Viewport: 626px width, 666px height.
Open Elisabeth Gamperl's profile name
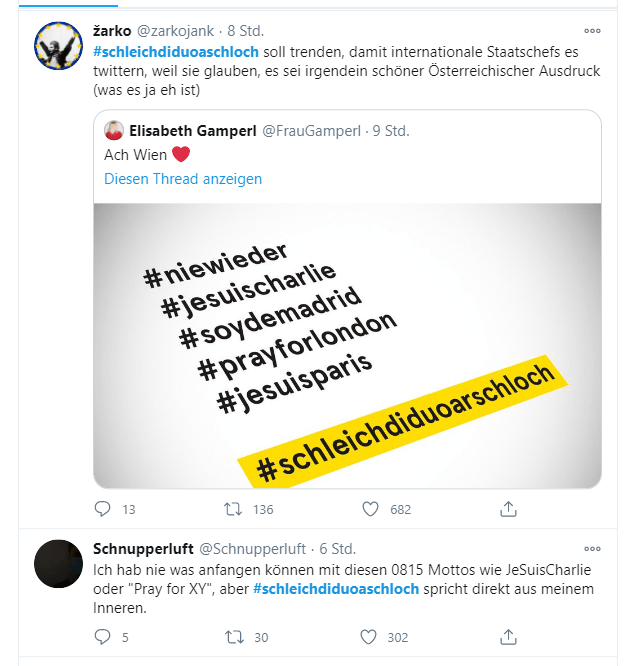[x=192, y=131]
